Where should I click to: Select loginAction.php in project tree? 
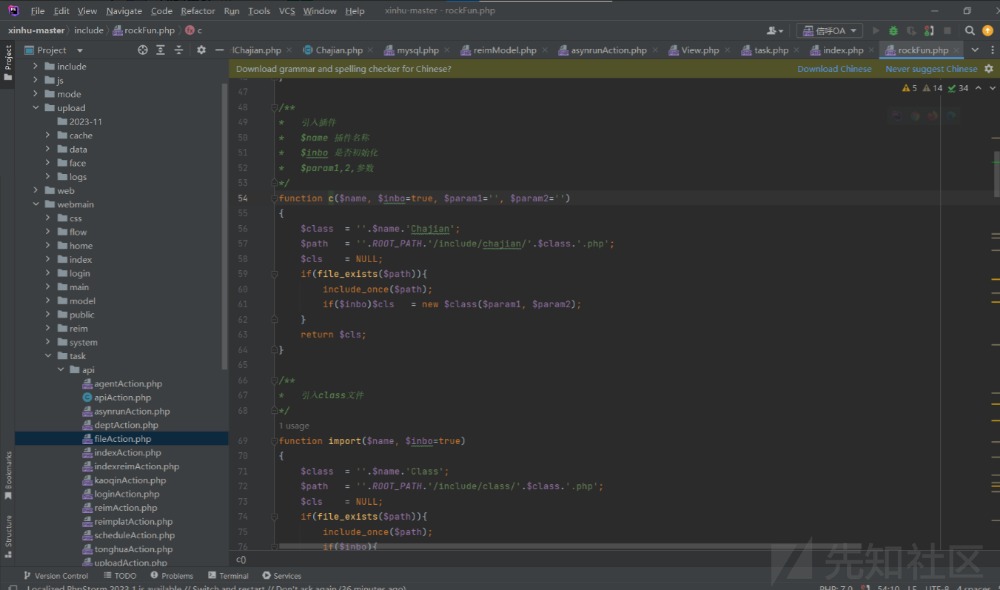pos(126,494)
